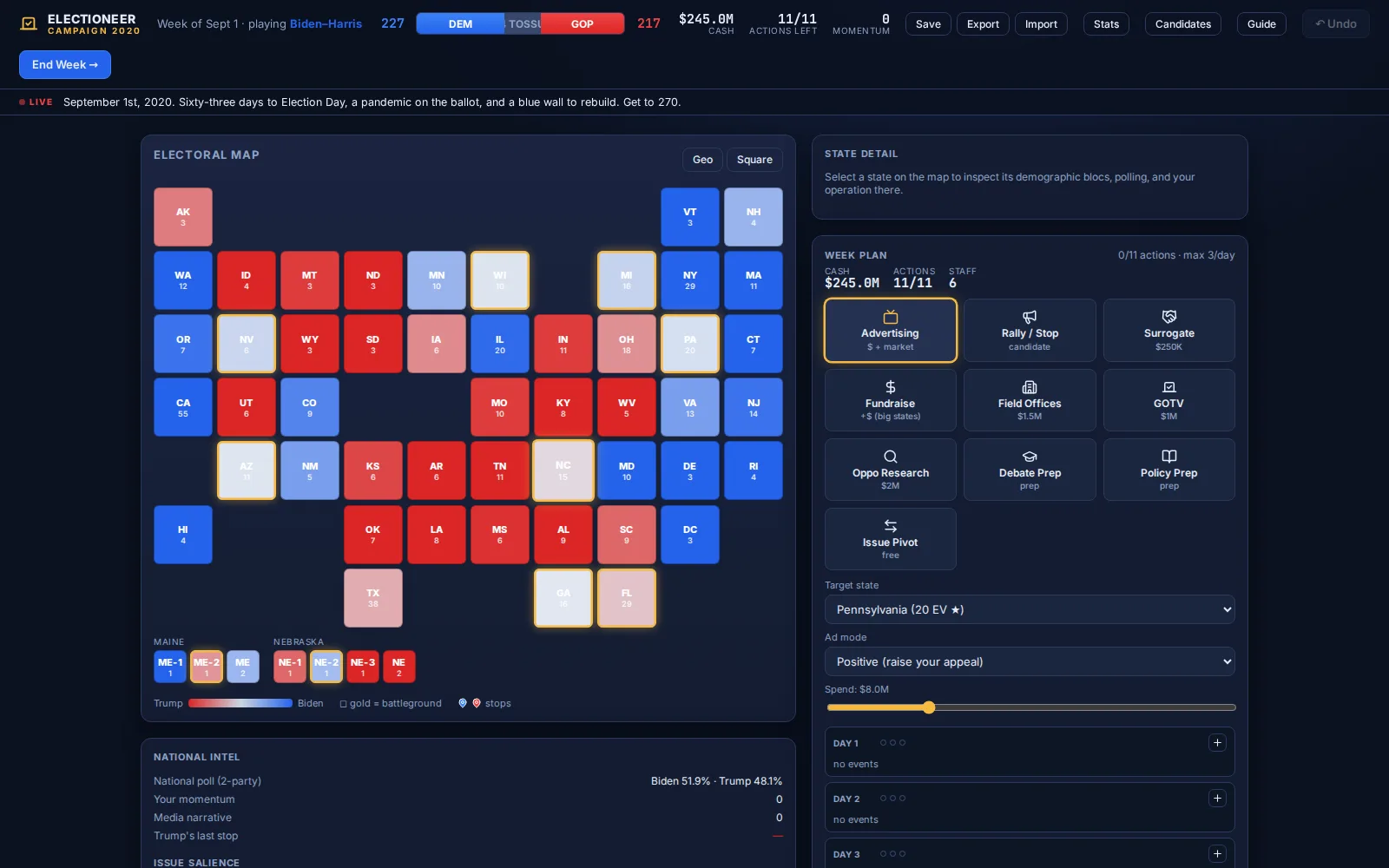This screenshot has width=1389, height=868.
Task: Import a campaign file
Action: tap(1041, 24)
